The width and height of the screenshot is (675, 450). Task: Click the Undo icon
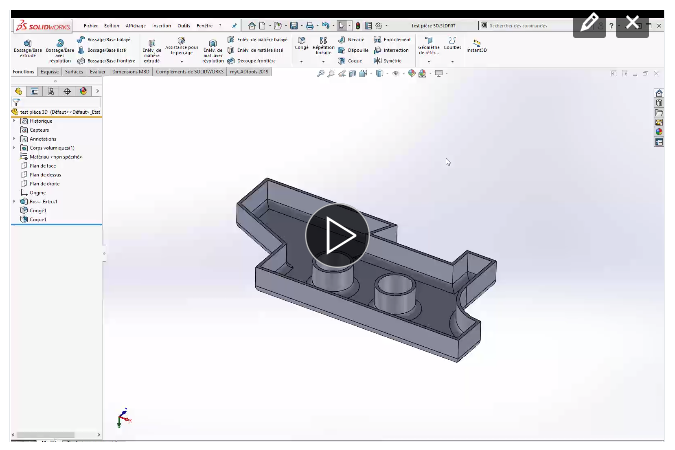coord(325,26)
